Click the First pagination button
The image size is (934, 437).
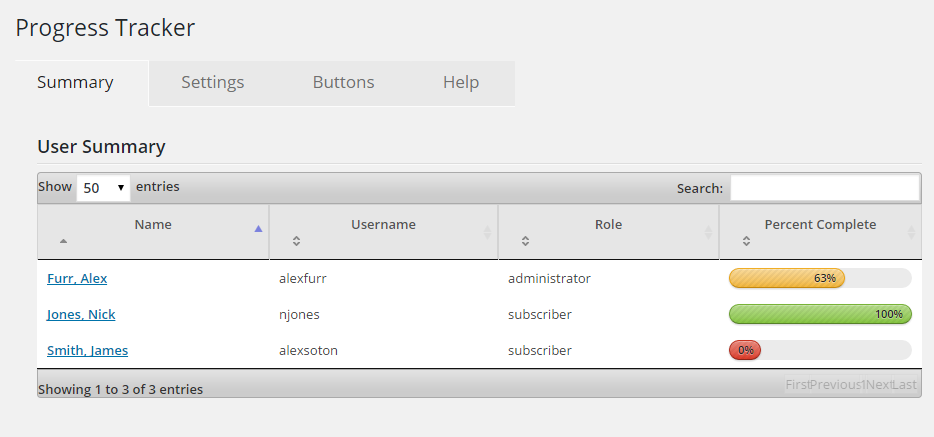click(797, 385)
